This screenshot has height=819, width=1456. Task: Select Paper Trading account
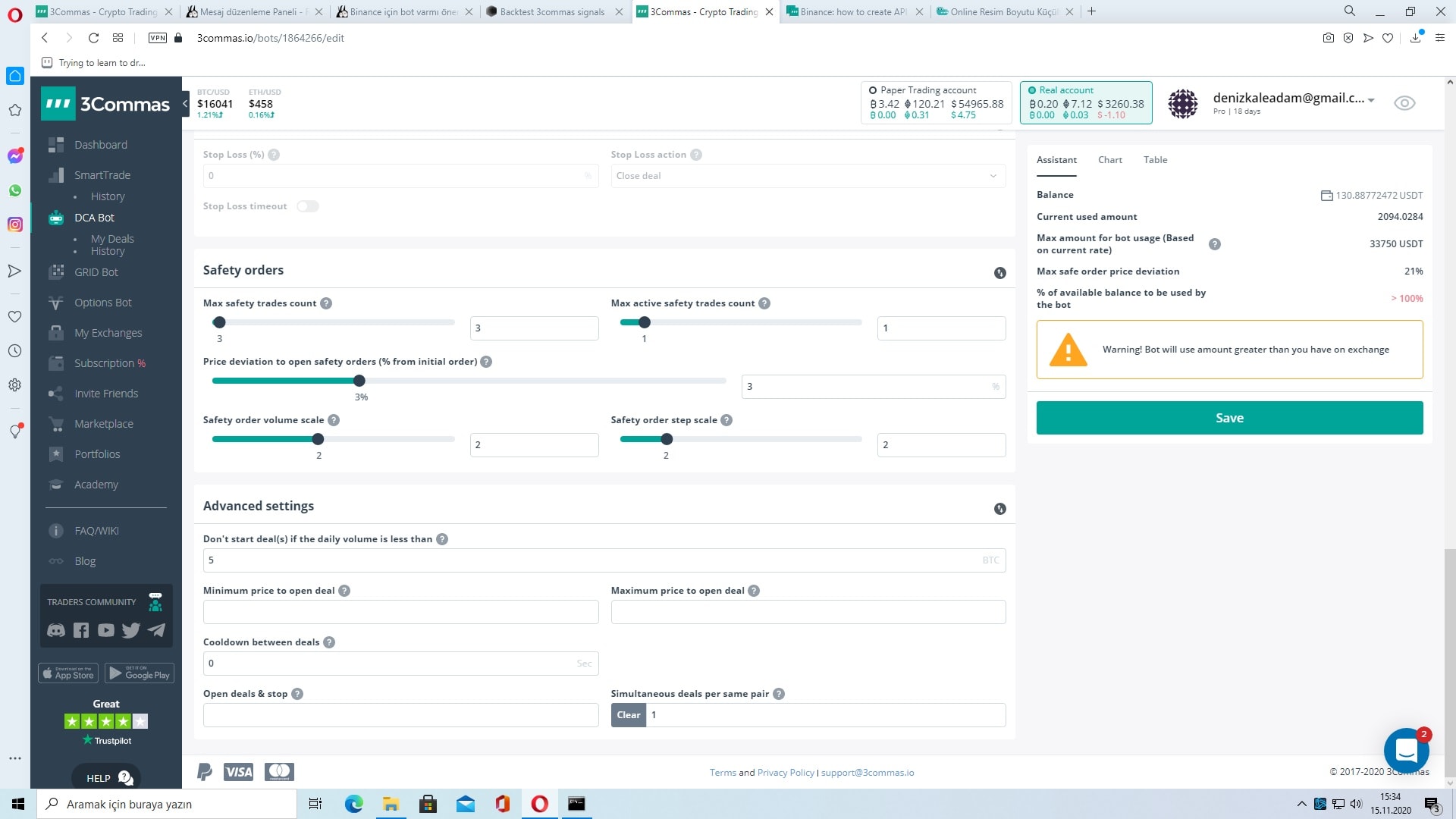(x=936, y=102)
